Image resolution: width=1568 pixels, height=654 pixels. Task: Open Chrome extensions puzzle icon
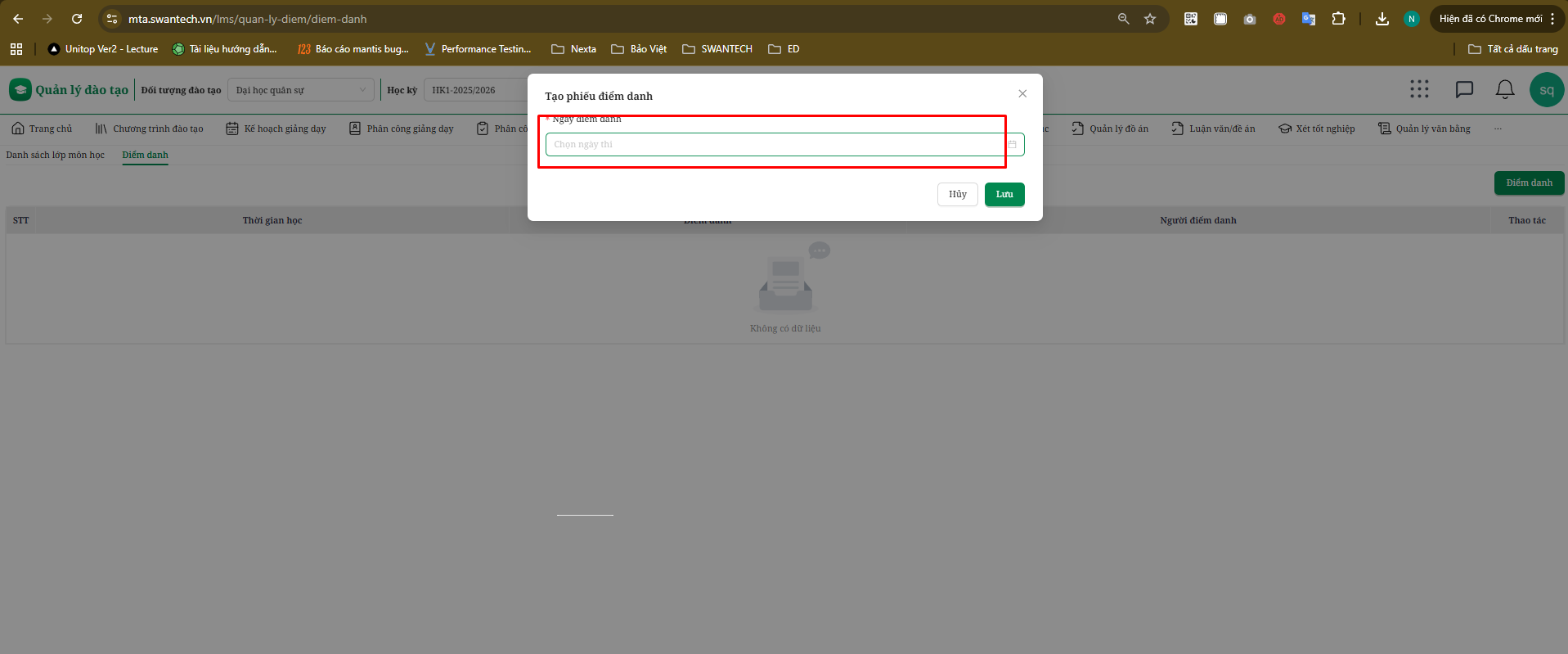click(x=1338, y=19)
